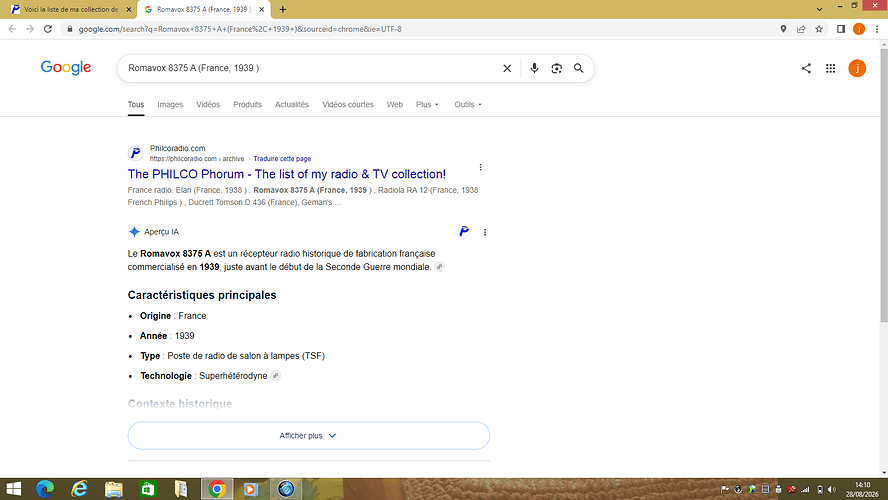Open the Store app in taskbar
888x500 pixels.
(x=148, y=489)
